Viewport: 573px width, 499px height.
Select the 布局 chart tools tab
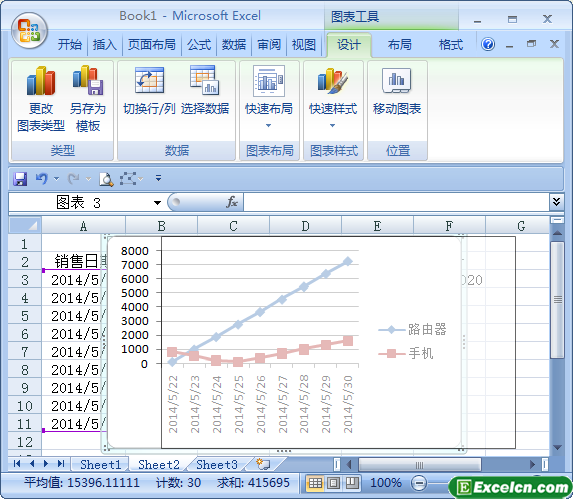tap(400, 45)
